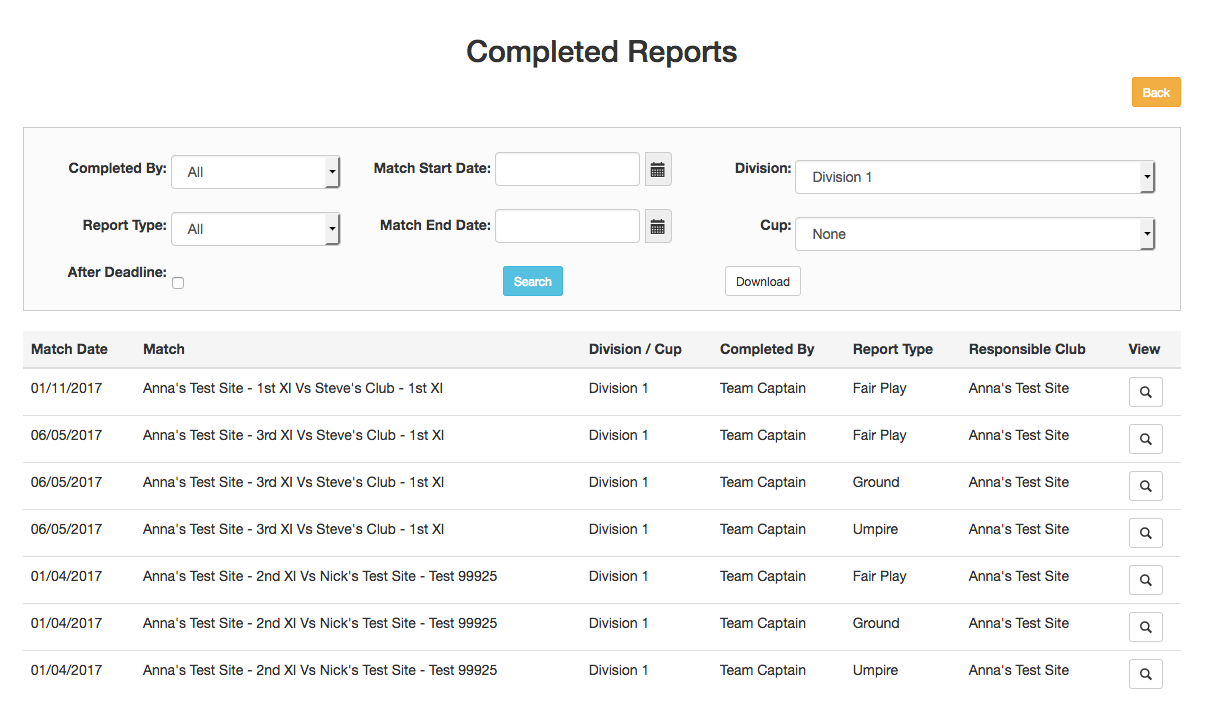Open the Match Start Date calendar picker
The width and height of the screenshot is (1211, 720).
(x=658, y=170)
